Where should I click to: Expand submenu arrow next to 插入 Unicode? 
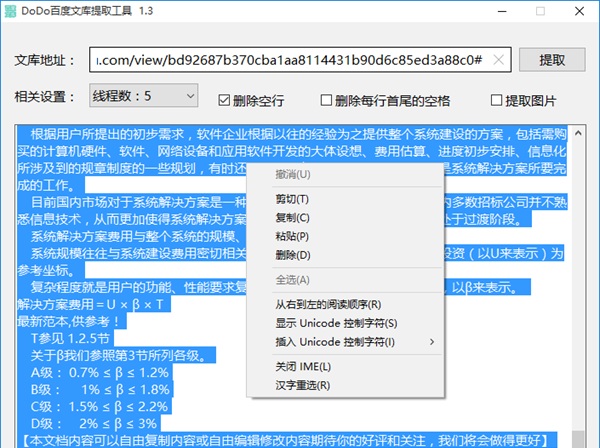[432, 342]
